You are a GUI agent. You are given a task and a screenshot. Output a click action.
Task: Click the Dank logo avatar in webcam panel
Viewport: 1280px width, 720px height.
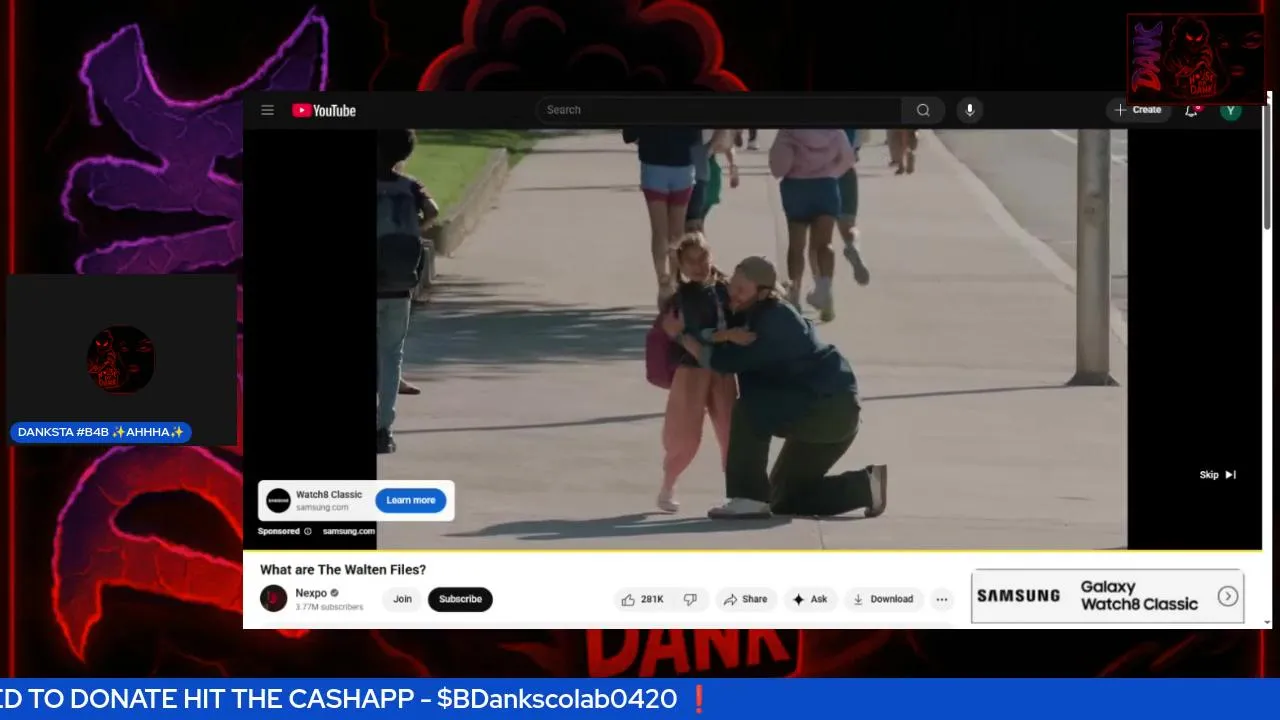(120, 359)
